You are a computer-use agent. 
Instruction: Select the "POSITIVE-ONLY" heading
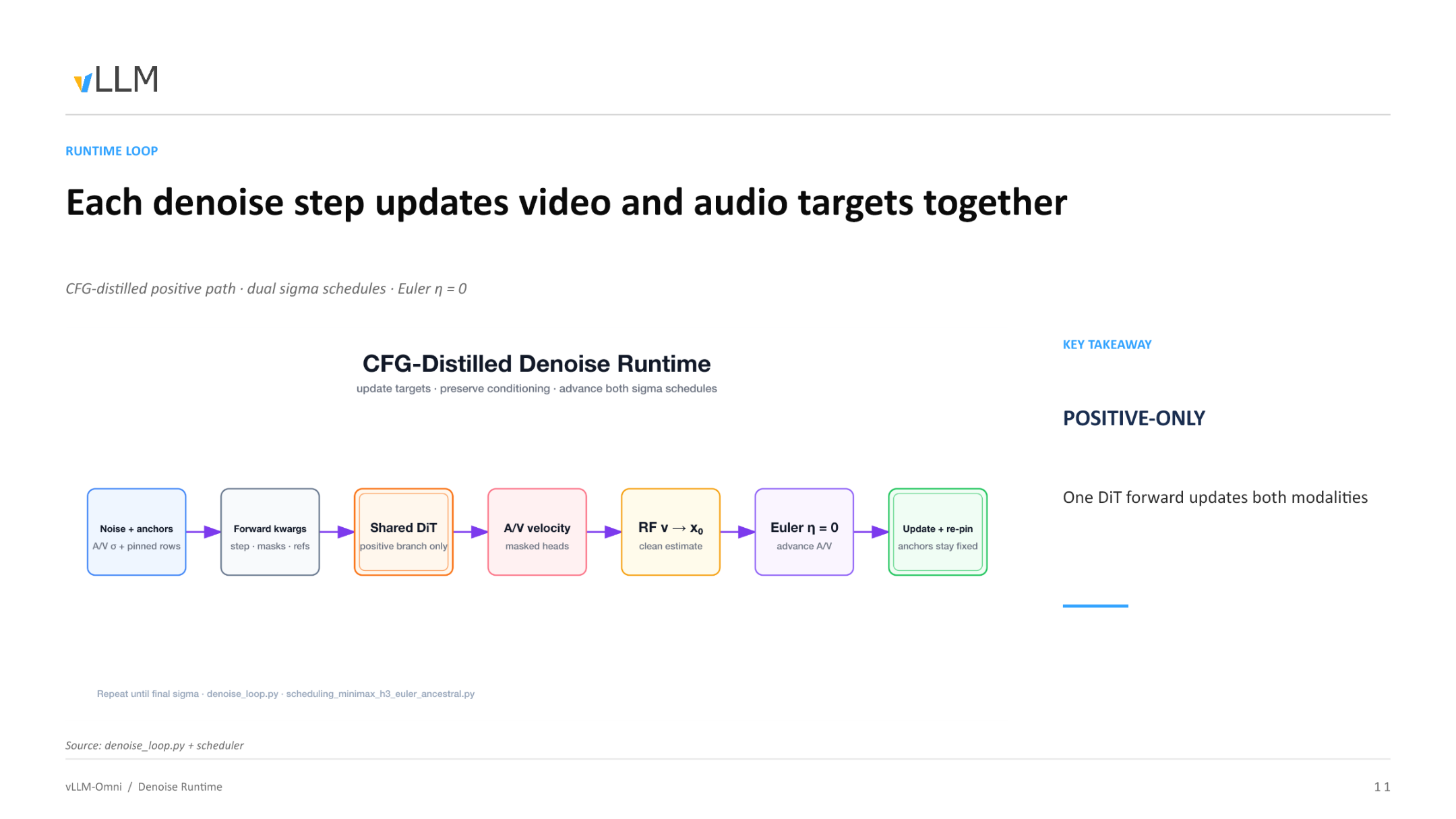tap(1134, 418)
